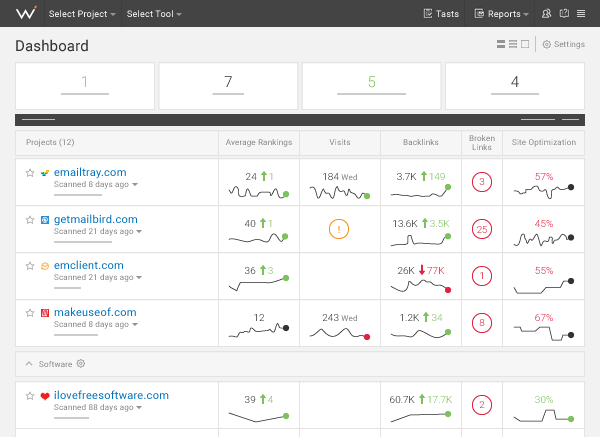Switch to large rows view

click(x=501, y=44)
